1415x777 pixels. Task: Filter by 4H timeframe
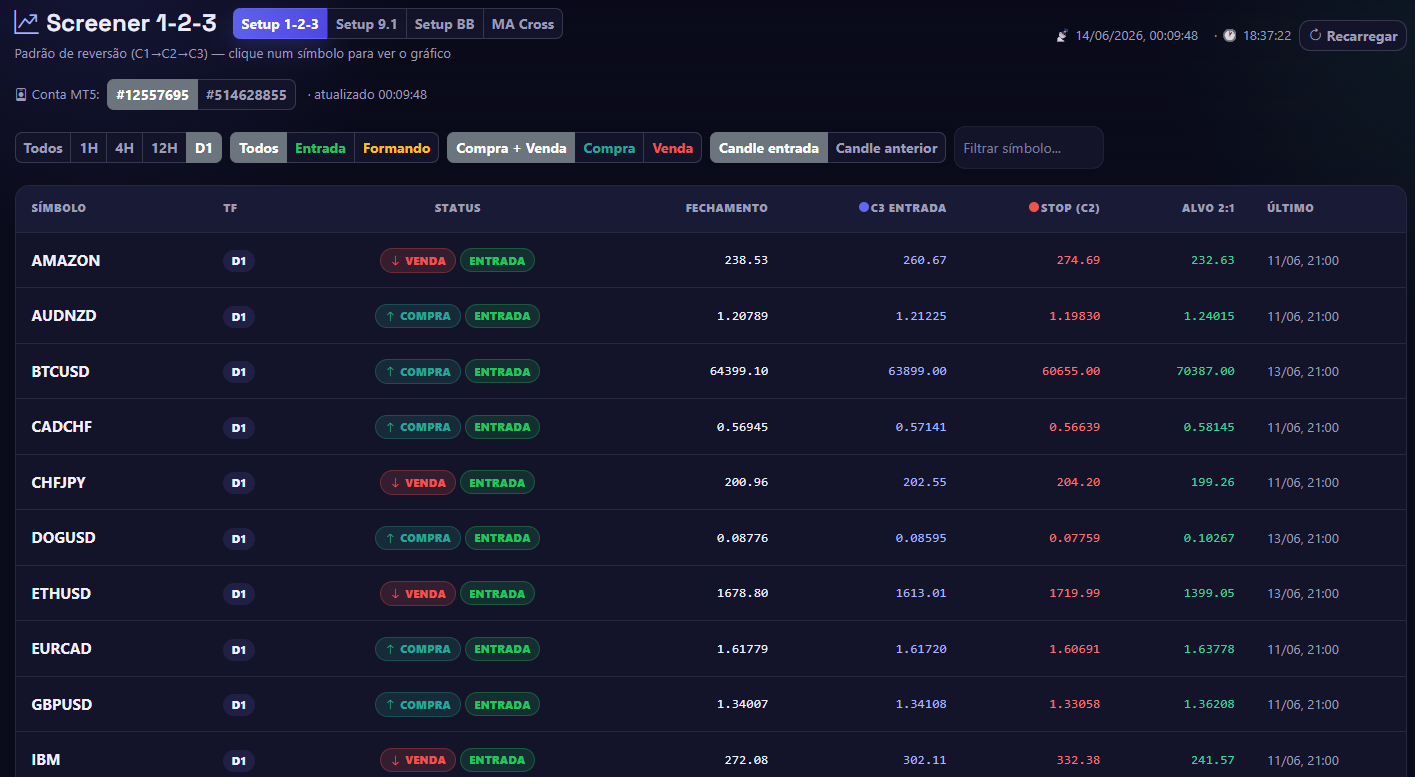click(124, 148)
